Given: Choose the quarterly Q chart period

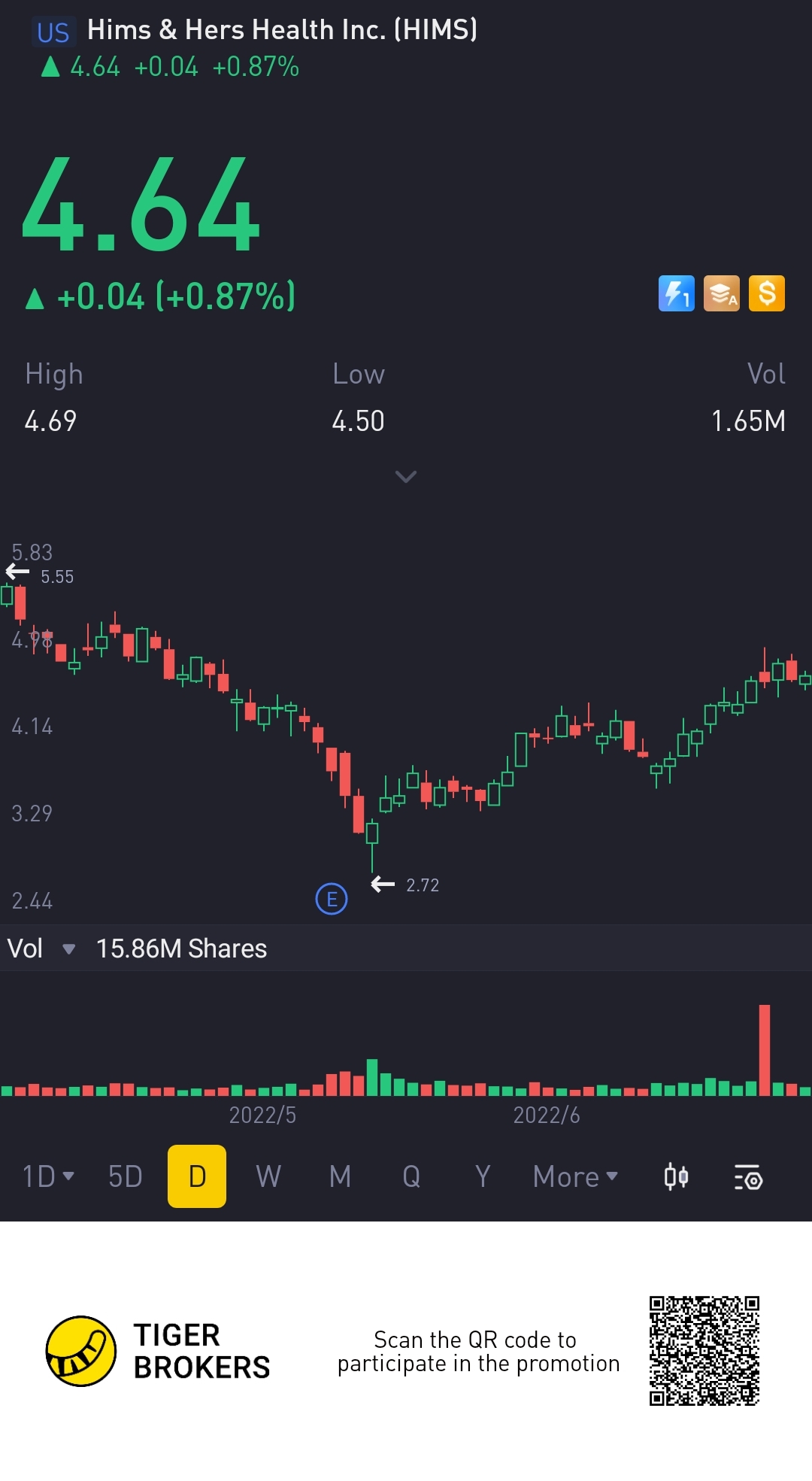Looking at the screenshot, I should point(411,1176).
